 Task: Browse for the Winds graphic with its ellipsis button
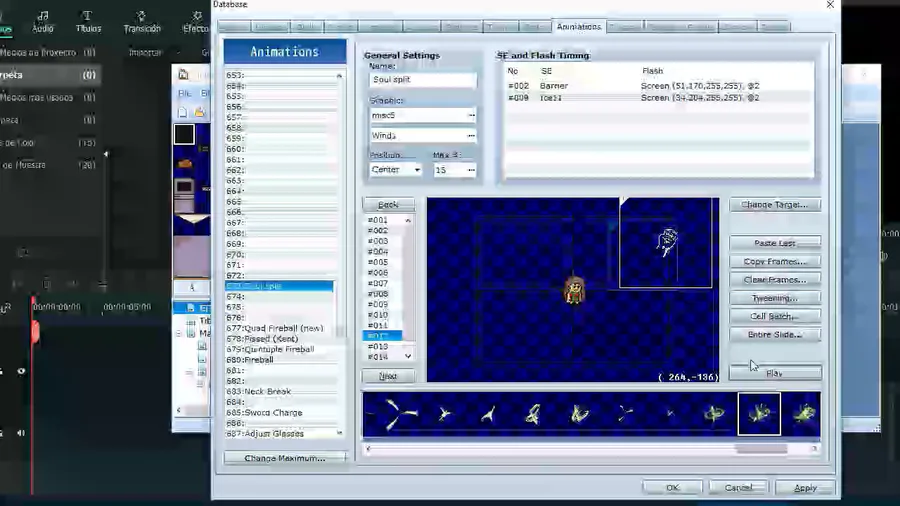[x=471, y=135]
